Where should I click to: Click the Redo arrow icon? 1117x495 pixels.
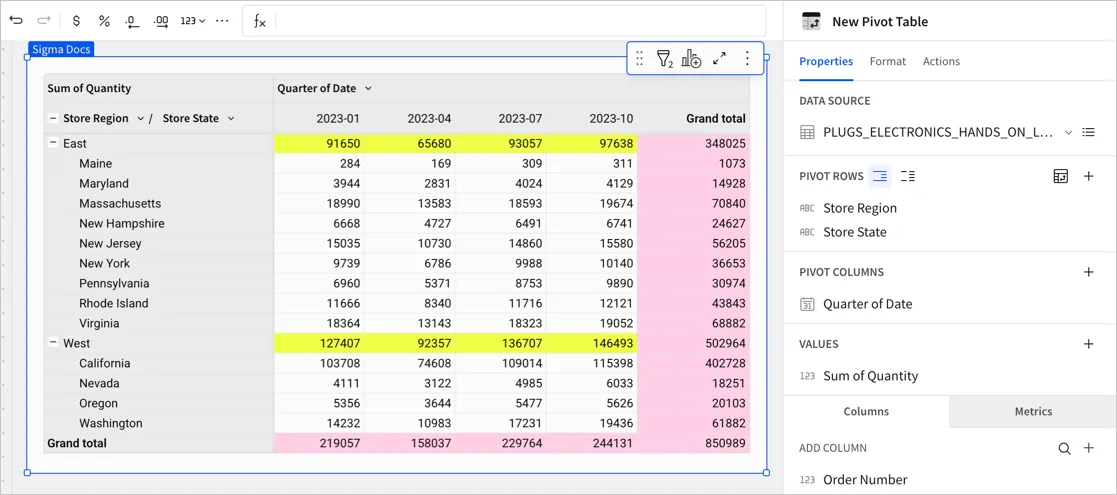(44, 21)
